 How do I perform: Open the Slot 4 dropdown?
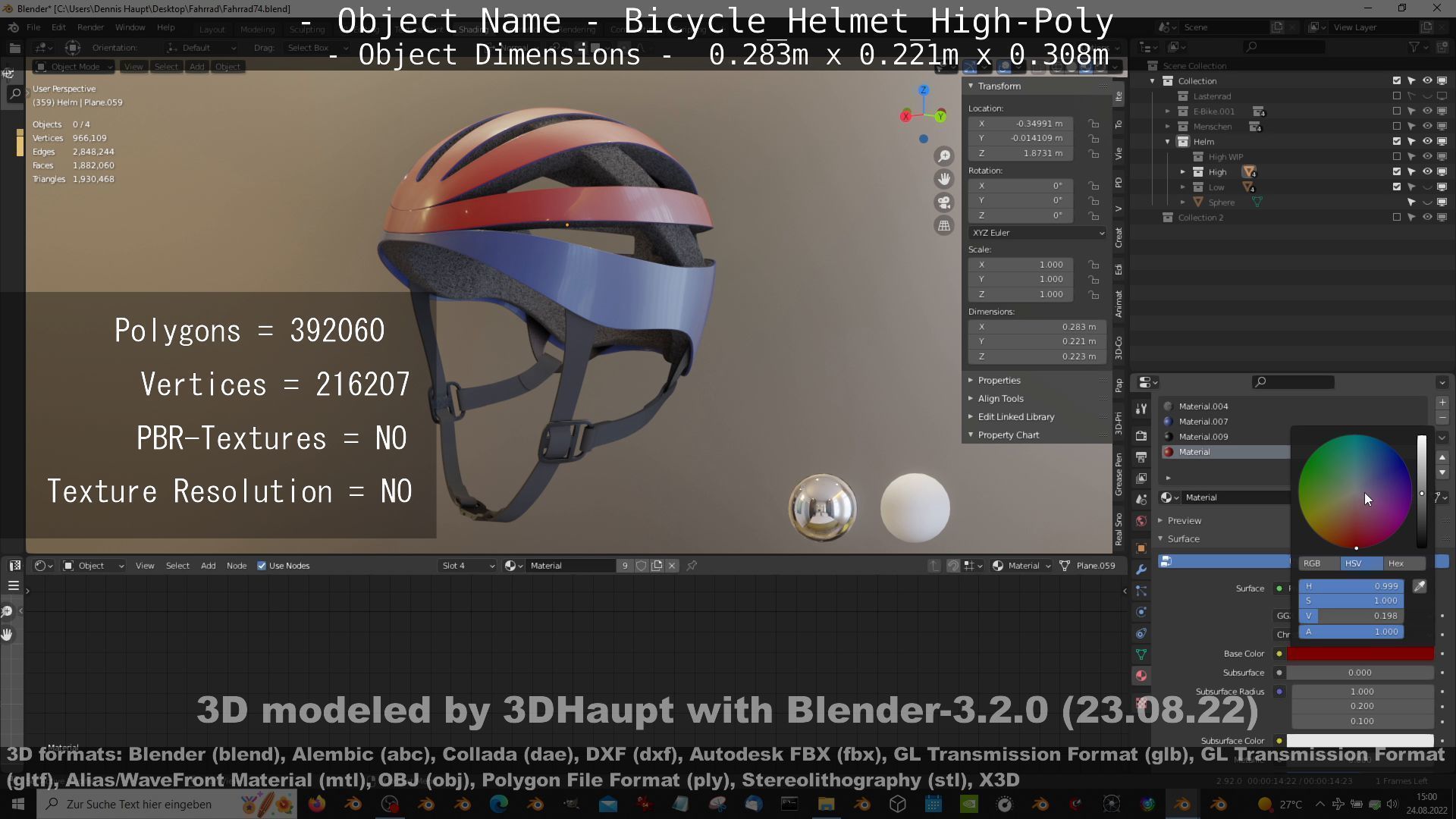[468, 566]
